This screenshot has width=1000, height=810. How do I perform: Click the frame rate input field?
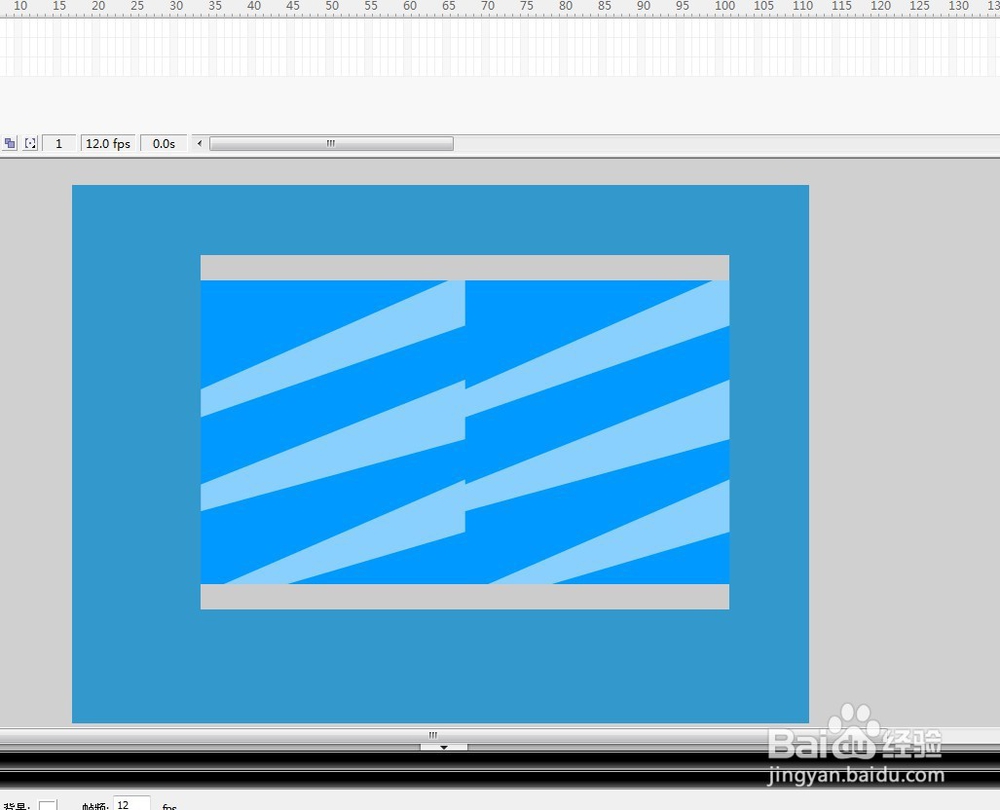[x=132, y=804]
